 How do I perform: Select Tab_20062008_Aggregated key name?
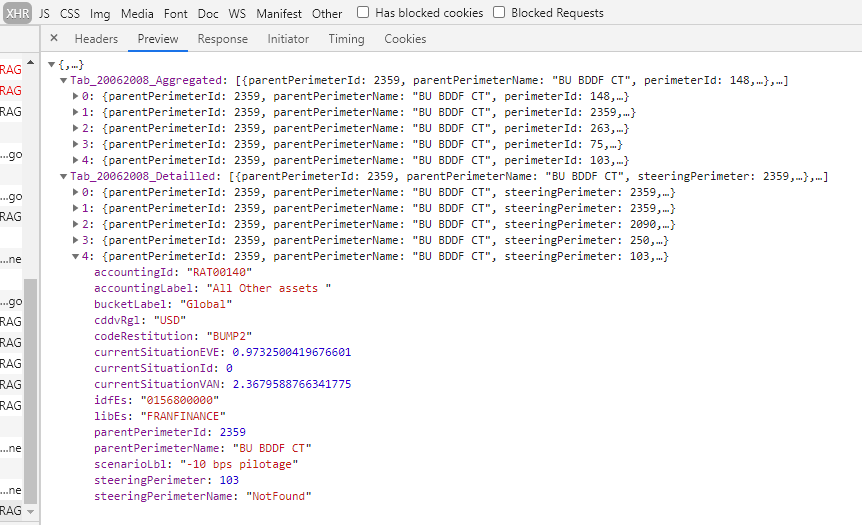tap(146, 80)
